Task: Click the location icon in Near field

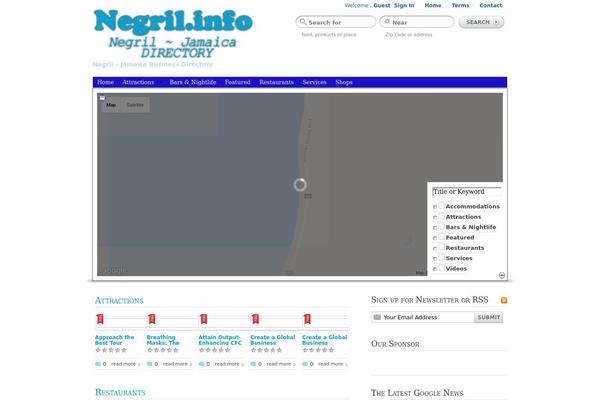Action: coord(387,22)
